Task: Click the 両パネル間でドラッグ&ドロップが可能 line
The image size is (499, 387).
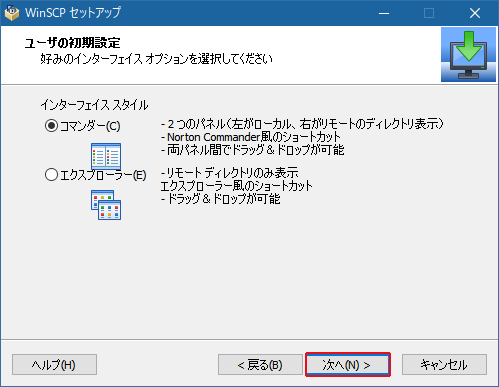Action: click(x=252, y=150)
